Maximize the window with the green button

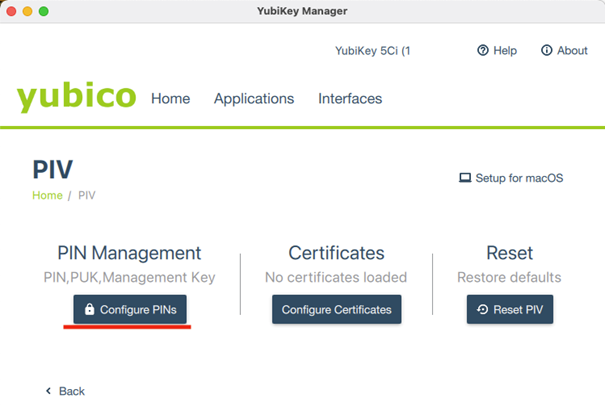pos(44,11)
